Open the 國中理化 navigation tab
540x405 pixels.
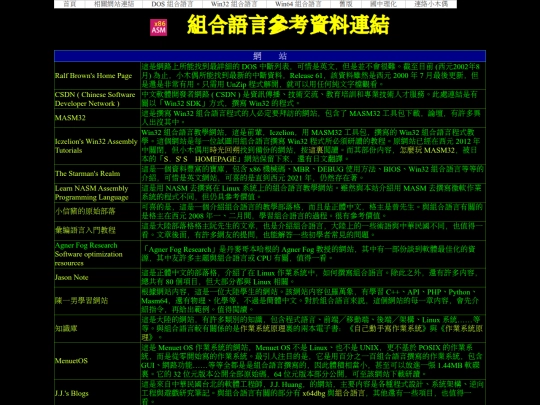383,4
